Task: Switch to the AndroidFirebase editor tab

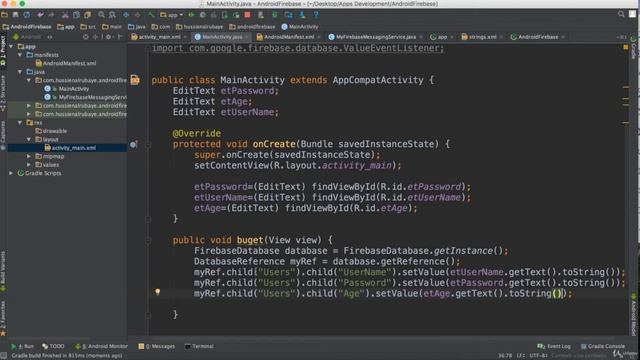Action: [x=538, y=37]
